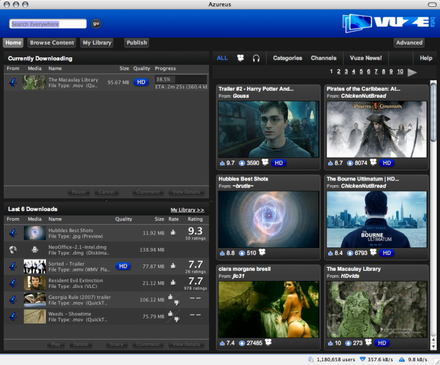Follow the My Library >> link
Screen dimensions: 440x365
tap(187, 210)
